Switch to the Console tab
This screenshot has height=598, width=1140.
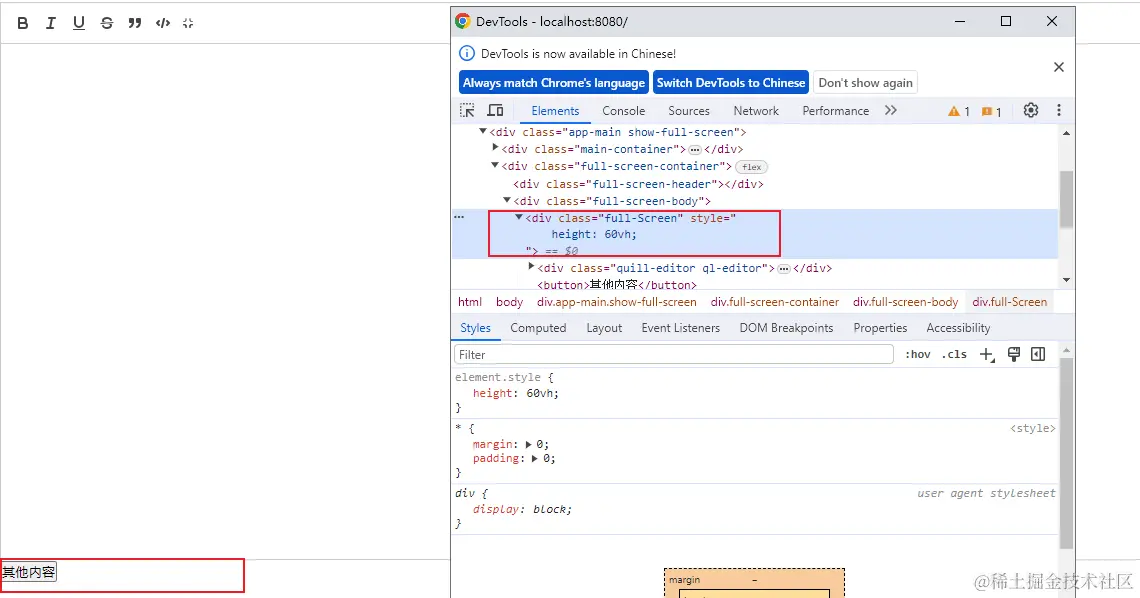point(623,110)
